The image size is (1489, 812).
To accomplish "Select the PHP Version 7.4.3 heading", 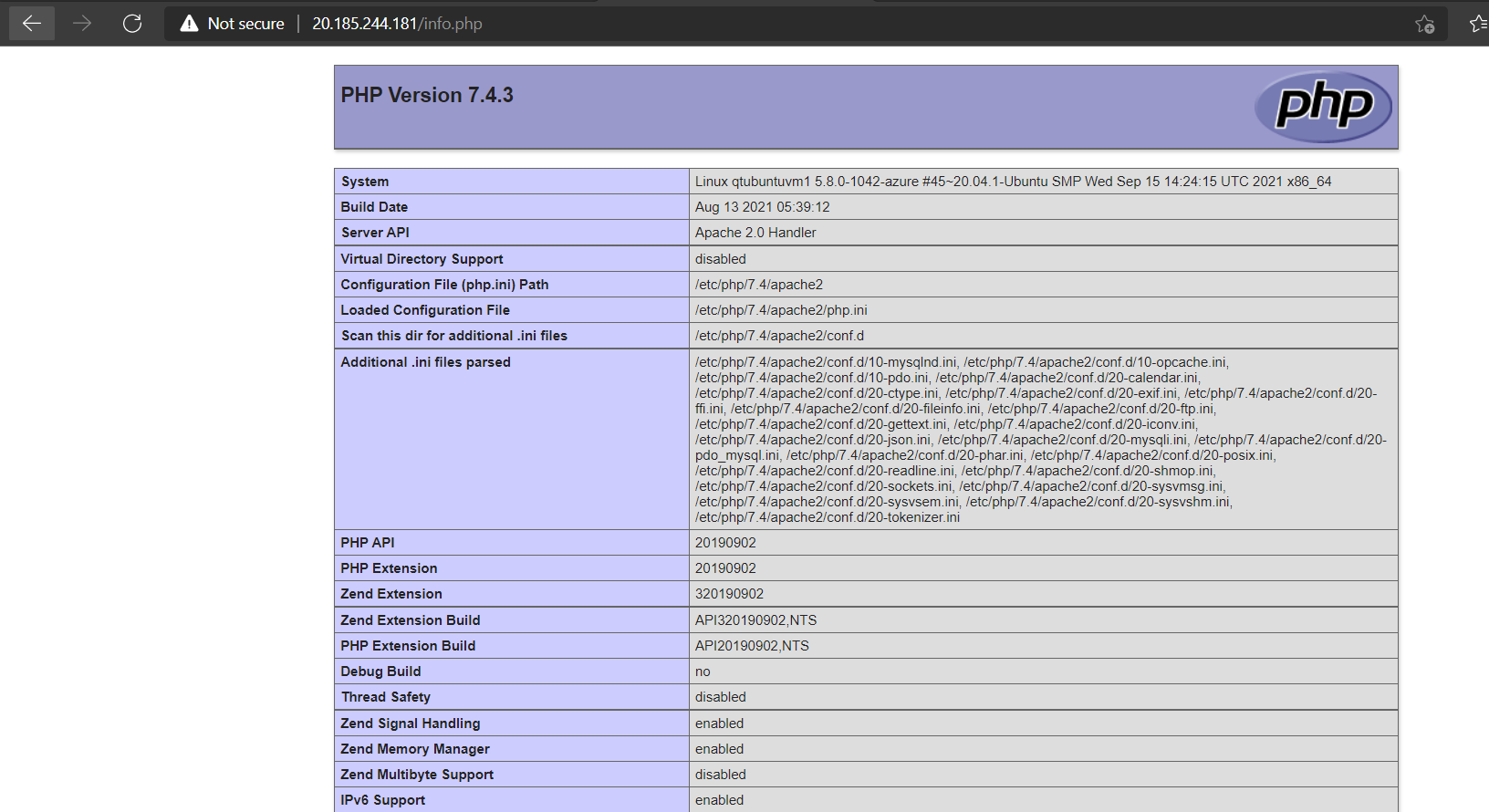I will [427, 95].
